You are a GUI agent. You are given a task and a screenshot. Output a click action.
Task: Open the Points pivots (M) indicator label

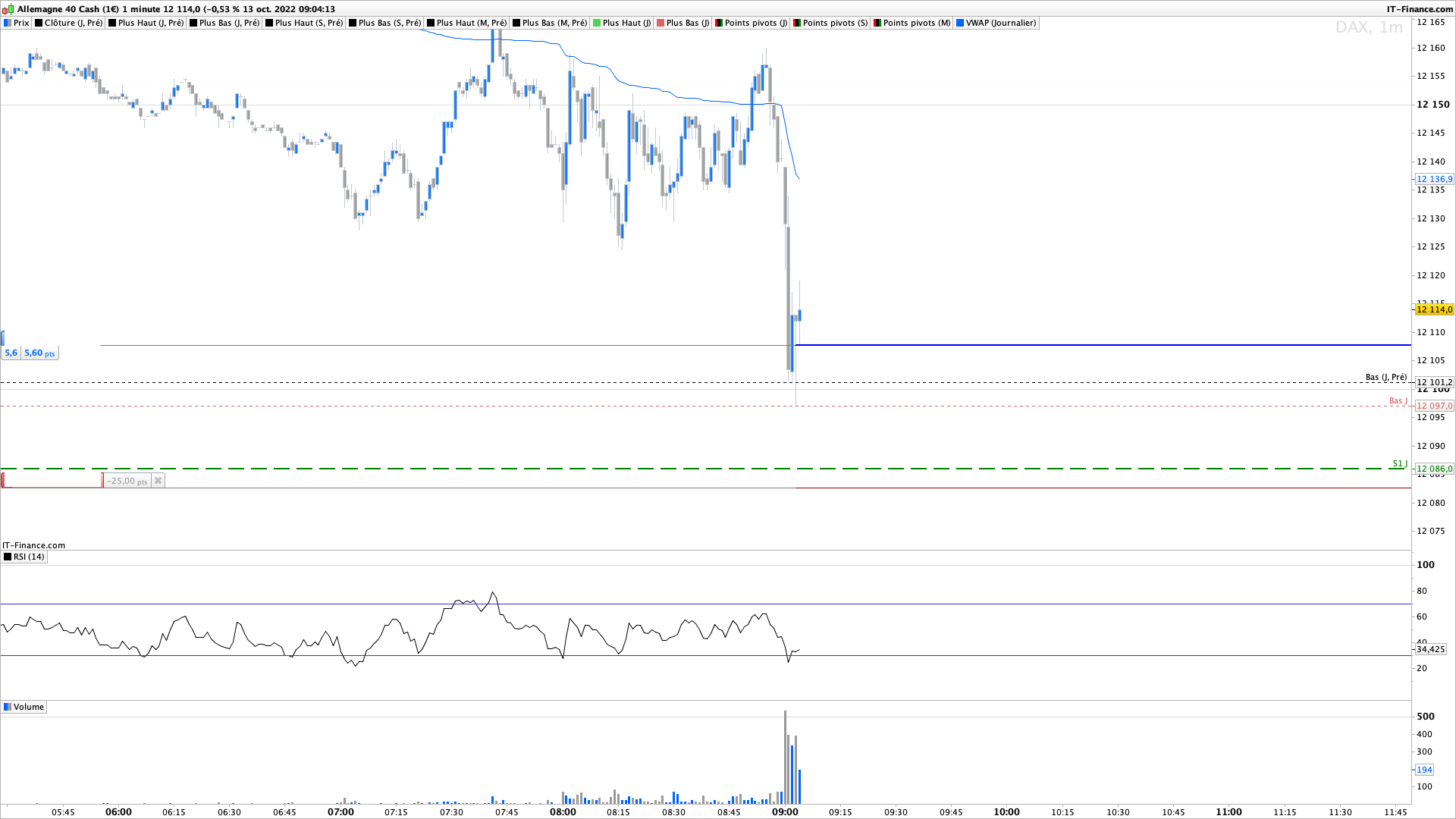[915, 23]
